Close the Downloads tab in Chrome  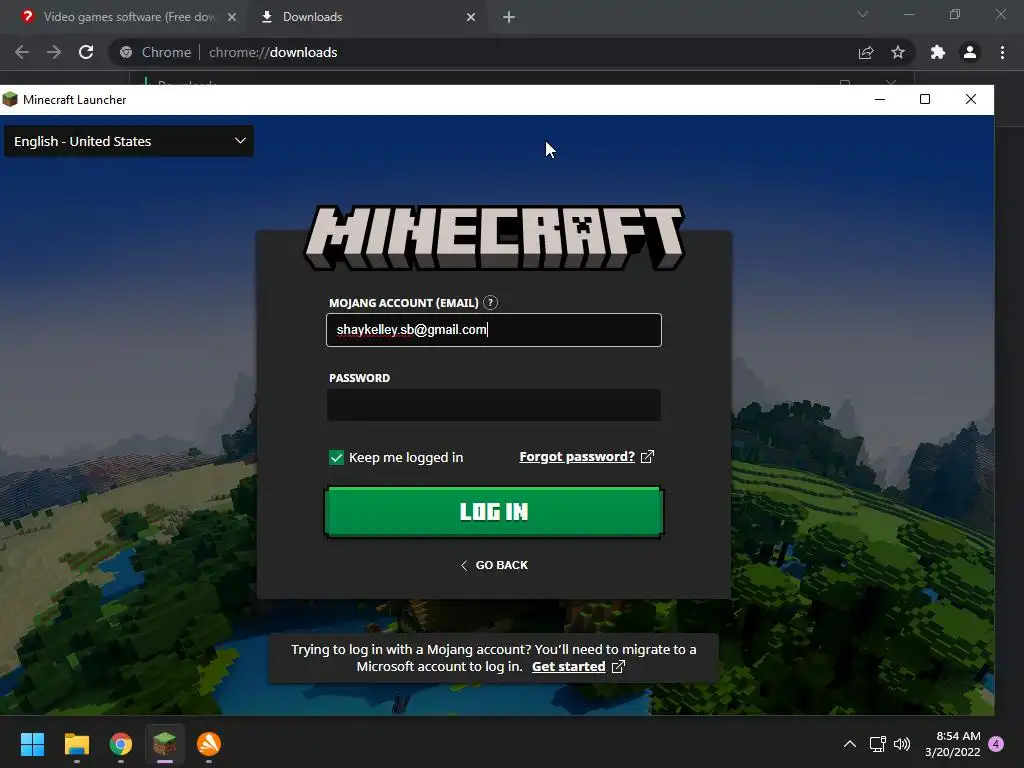click(471, 17)
